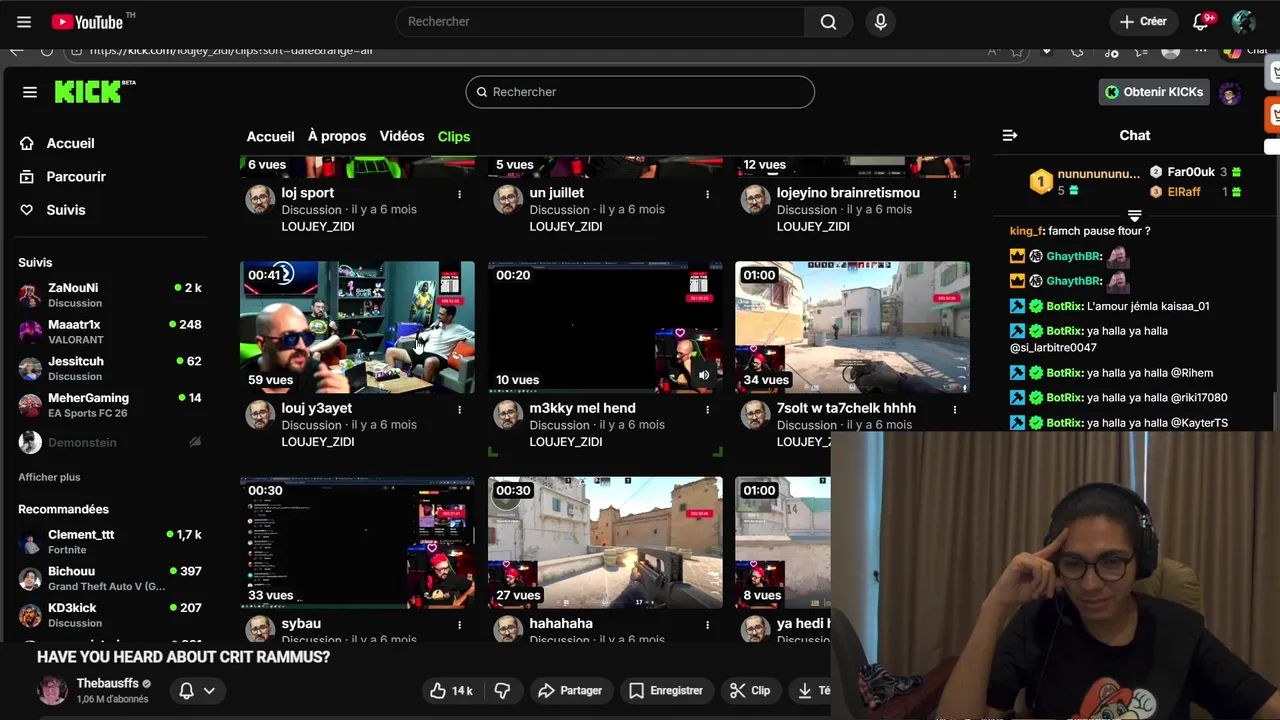The height and width of the screenshot is (720, 1280).
Task: Open options for 7solt w ta7chelk clip
Action: coord(955,409)
